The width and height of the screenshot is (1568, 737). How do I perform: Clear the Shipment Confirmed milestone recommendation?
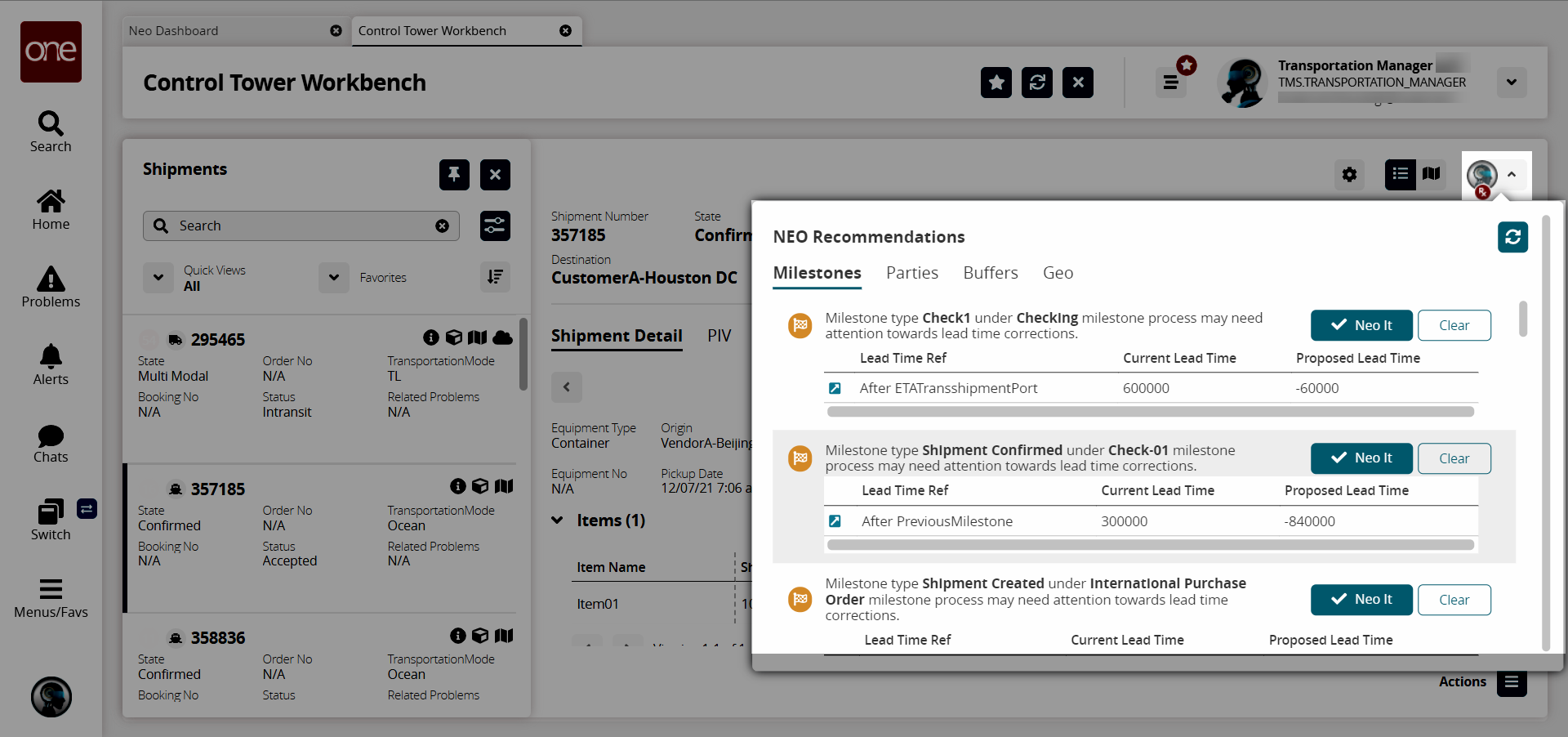pyautogui.click(x=1454, y=458)
